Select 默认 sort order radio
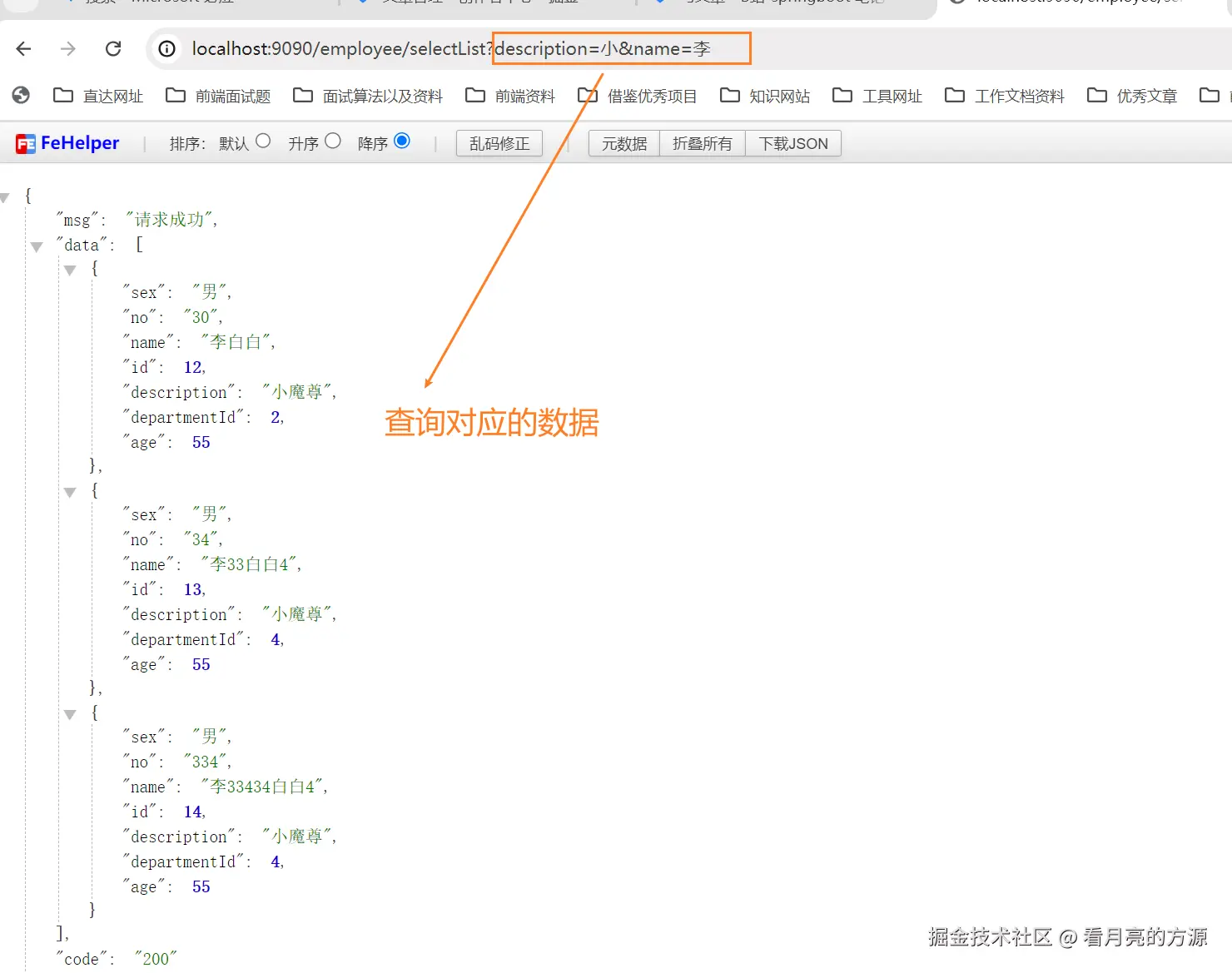Screen dimensions: 1232x973 [263, 141]
